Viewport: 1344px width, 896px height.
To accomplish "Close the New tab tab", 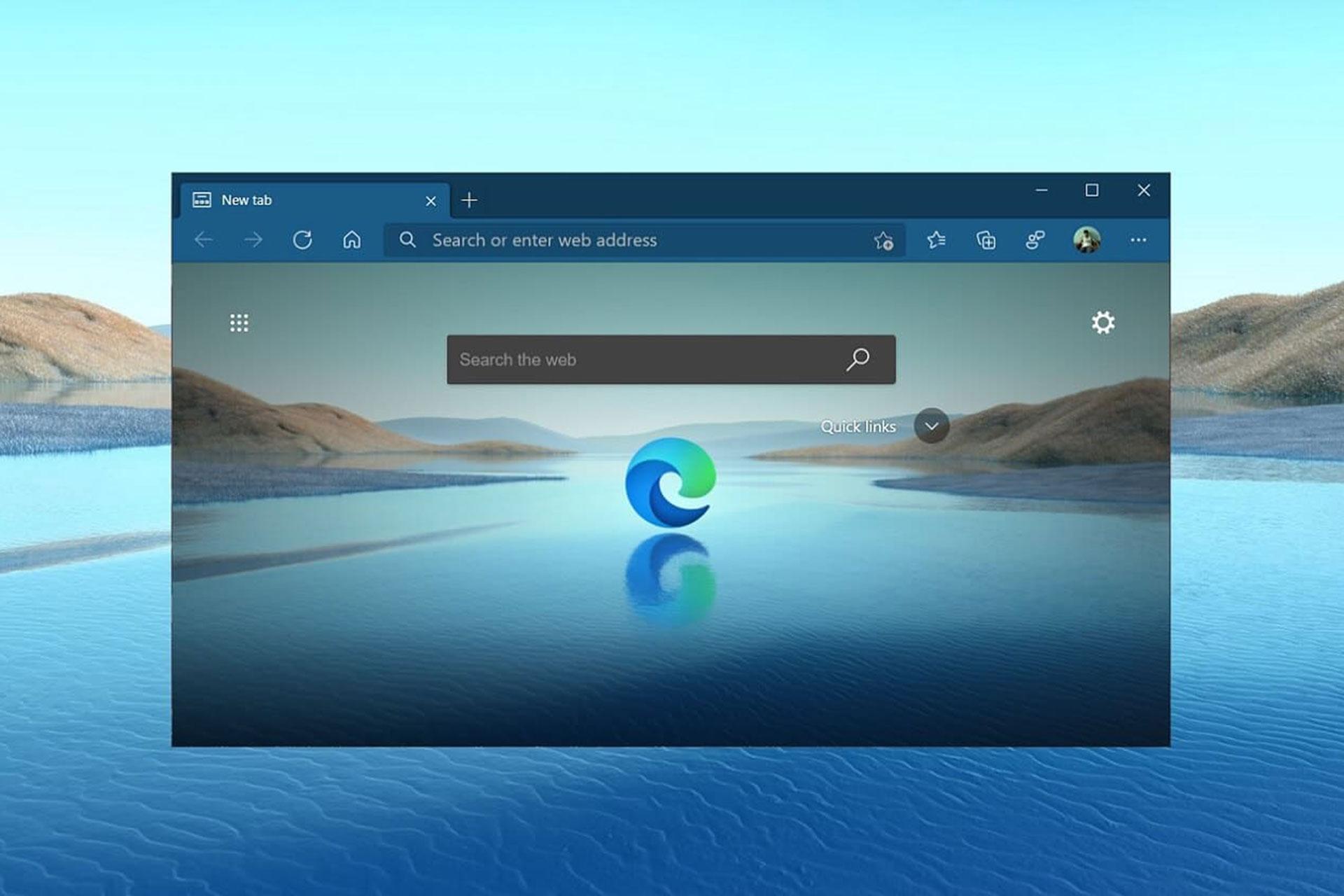I will [431, 201].
